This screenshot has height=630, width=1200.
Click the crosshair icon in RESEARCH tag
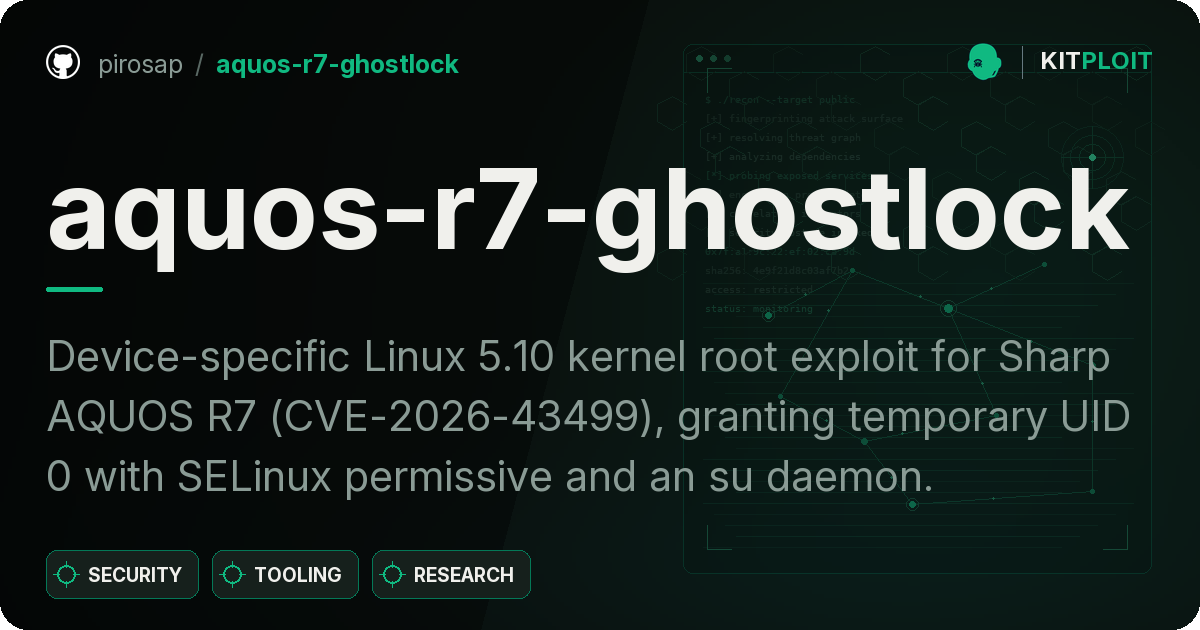[393, 575]
